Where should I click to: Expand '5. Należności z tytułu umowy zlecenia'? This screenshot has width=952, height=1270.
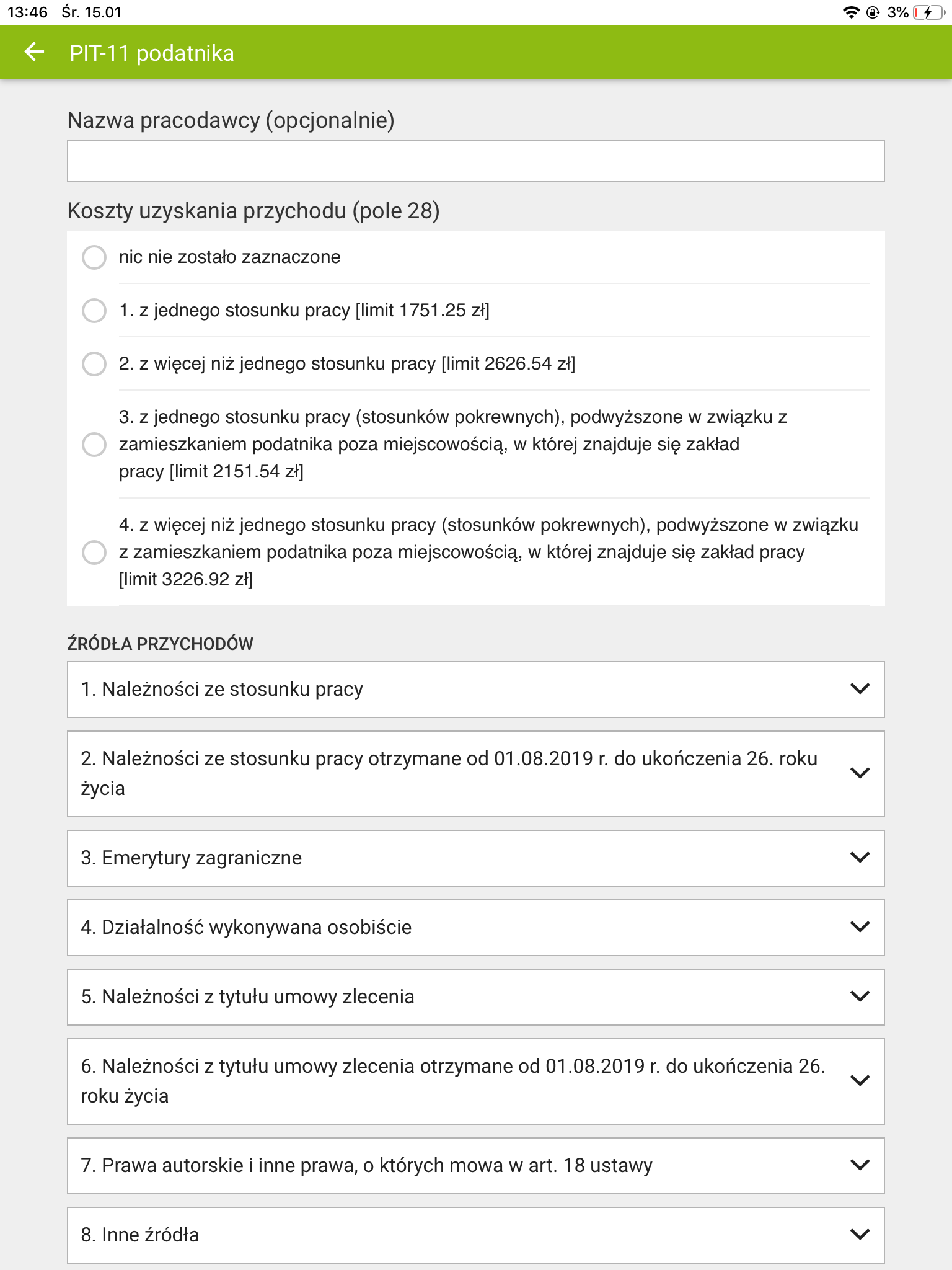[x=859, y=997]
